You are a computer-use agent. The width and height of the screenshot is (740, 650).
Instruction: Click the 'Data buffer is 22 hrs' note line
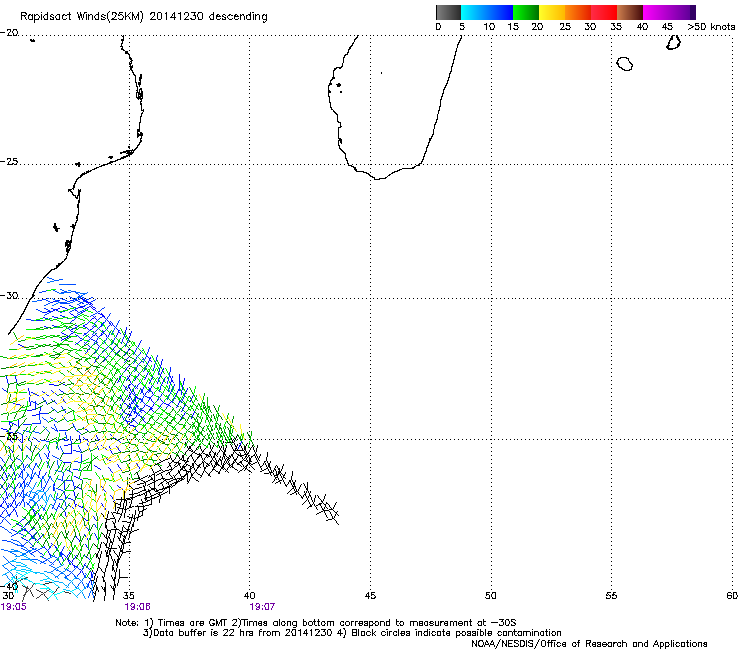point(352,633)
